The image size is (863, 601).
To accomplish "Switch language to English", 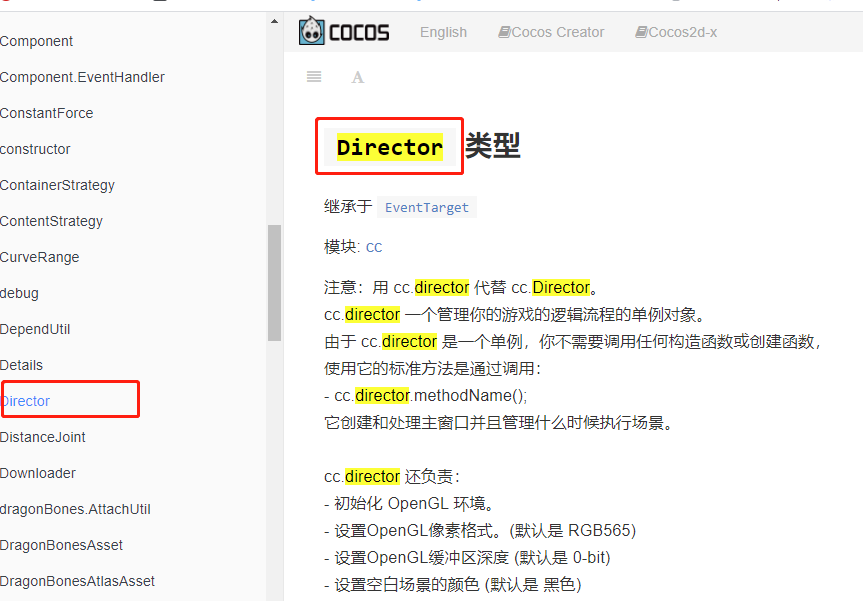I will tap(443, 32).
